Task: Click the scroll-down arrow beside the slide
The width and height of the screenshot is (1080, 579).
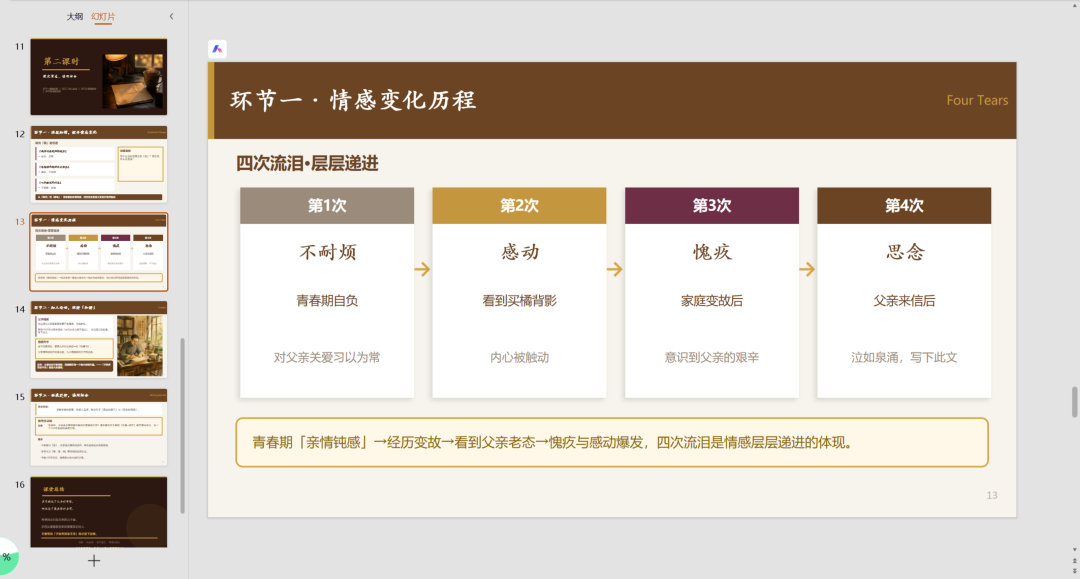Action: tap(1074, 549)
